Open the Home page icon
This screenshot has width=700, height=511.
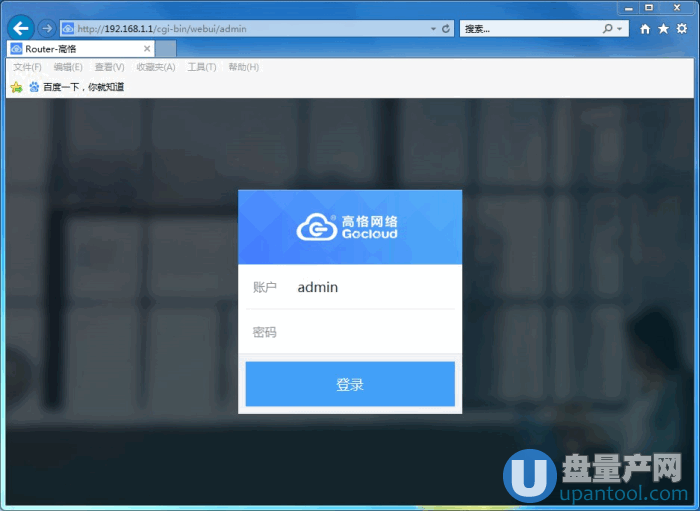(x=645, y=29)
